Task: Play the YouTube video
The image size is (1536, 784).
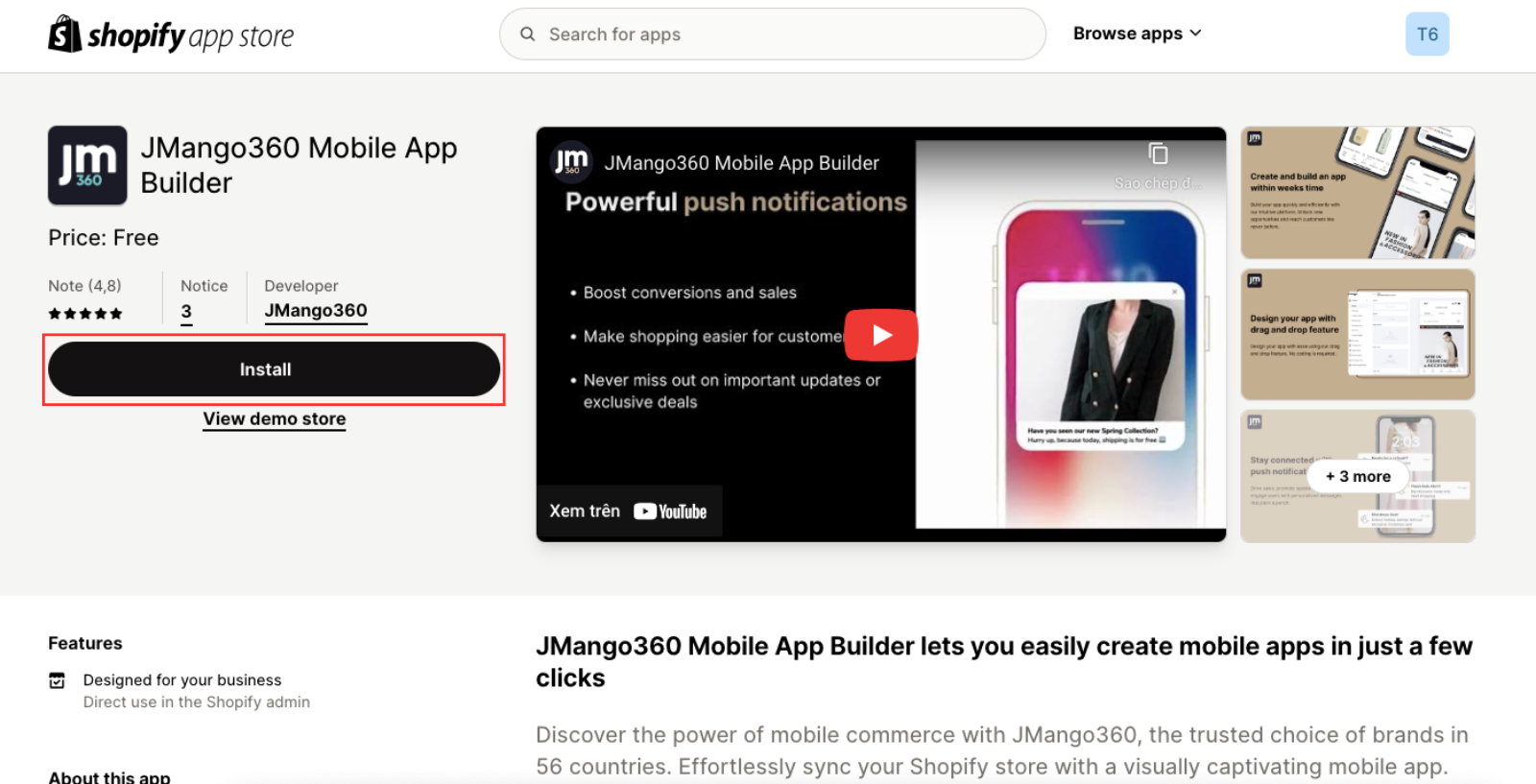Action: pyautogui.click(x=880, y=335)
